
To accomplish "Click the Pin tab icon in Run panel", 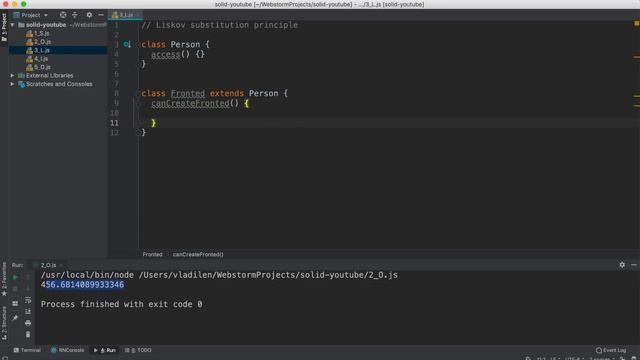I will coord(15,318).
